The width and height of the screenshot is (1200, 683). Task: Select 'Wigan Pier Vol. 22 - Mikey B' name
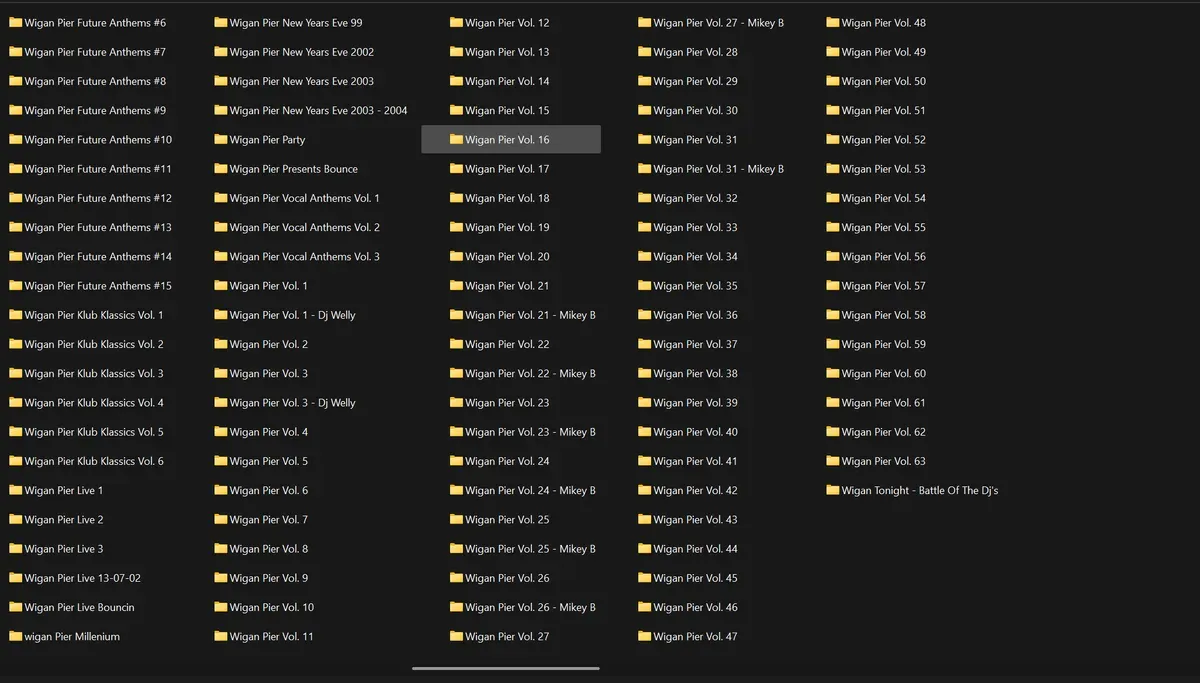pos(531,374)
